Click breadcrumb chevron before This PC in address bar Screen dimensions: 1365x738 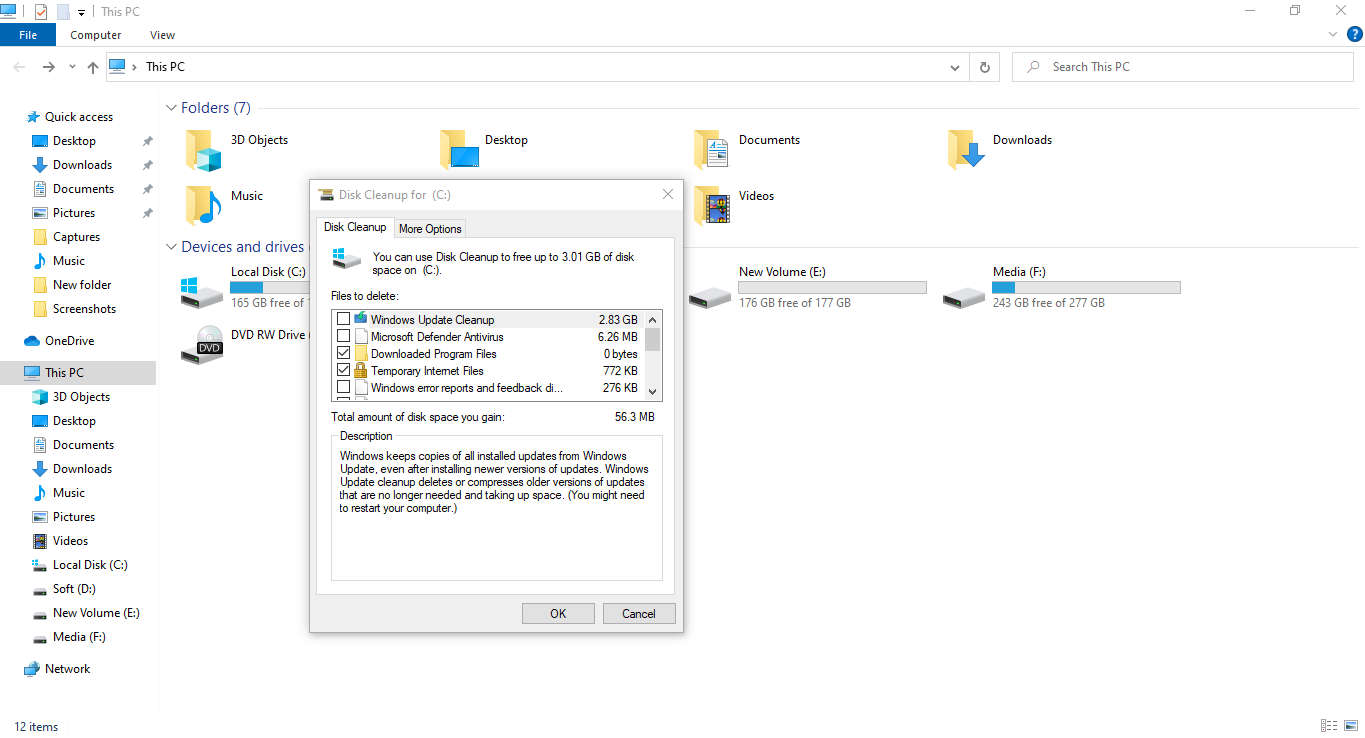[135, 67]
